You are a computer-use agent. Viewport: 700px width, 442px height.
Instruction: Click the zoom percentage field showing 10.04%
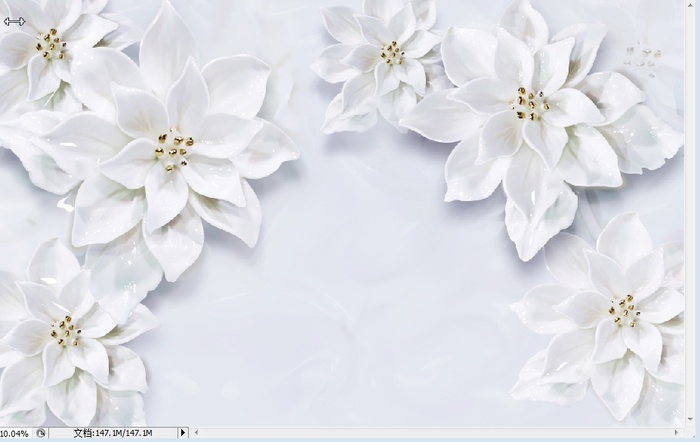click(15, 433)
